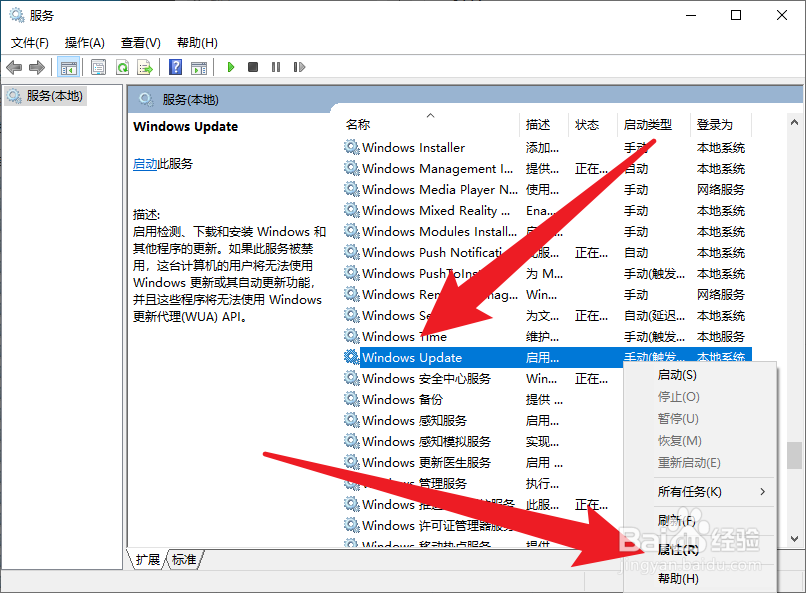Click gear icon beside Windows Mixed Reality
The width and height of the screenshot is (806, 593).
coord(352,211)
